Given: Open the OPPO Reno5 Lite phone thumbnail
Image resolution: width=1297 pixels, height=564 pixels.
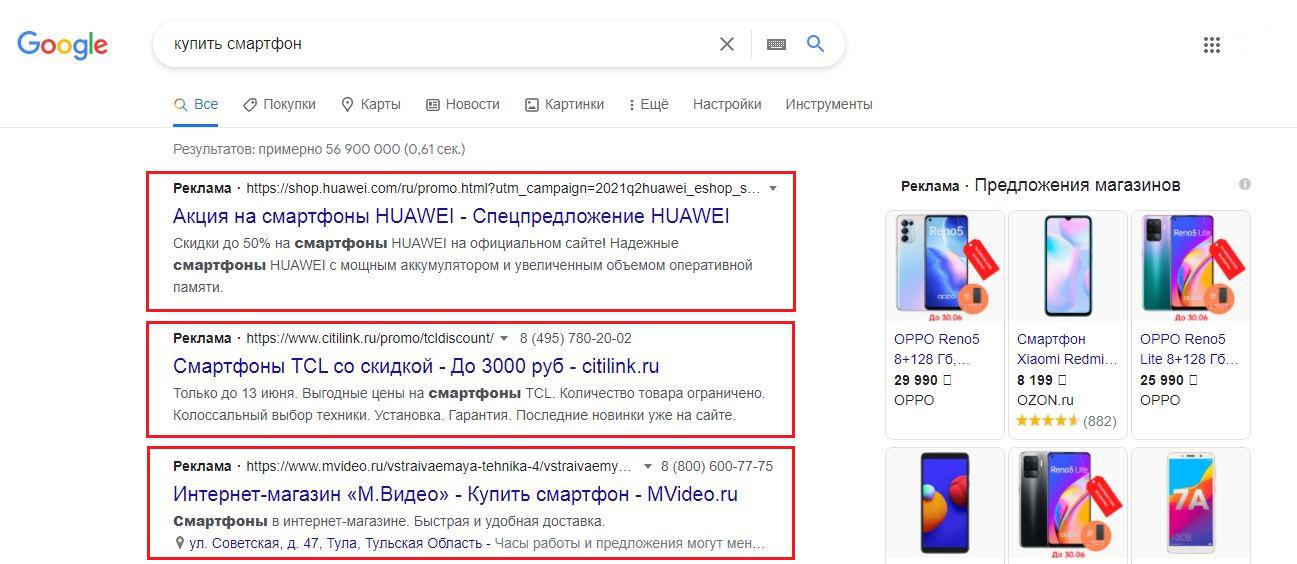Looking at the screenshot, I should [1190, 266].
